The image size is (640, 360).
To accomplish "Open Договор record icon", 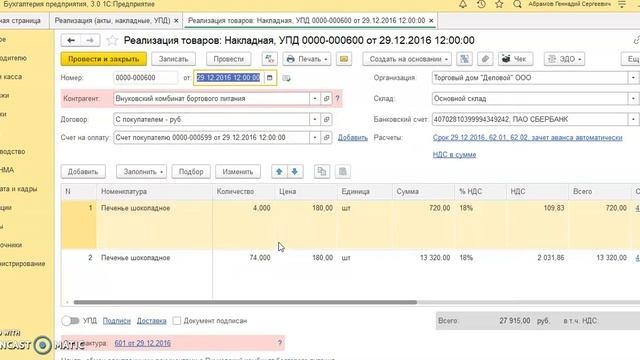I will (326, 119).
